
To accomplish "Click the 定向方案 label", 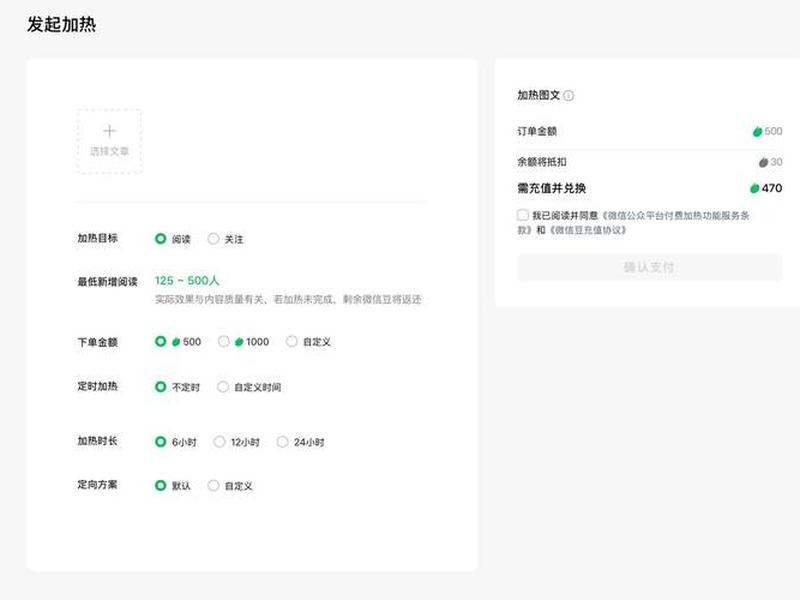I will click(97, 485).
